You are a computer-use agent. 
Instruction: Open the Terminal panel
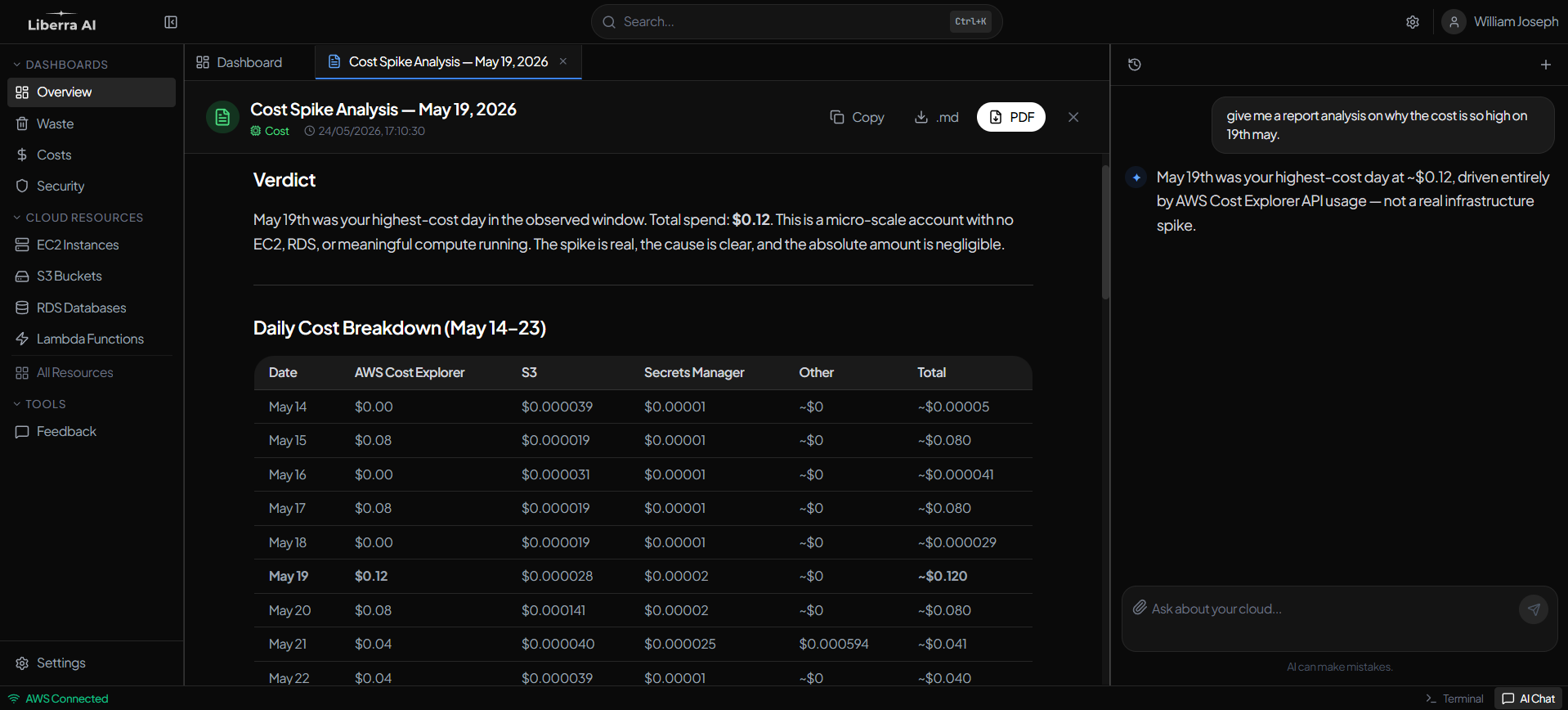pos(1454,699)
